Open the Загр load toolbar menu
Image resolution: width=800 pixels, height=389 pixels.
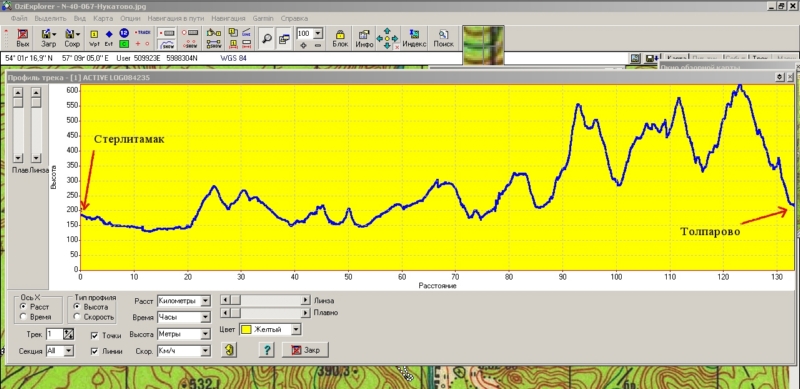pos(49,38)
